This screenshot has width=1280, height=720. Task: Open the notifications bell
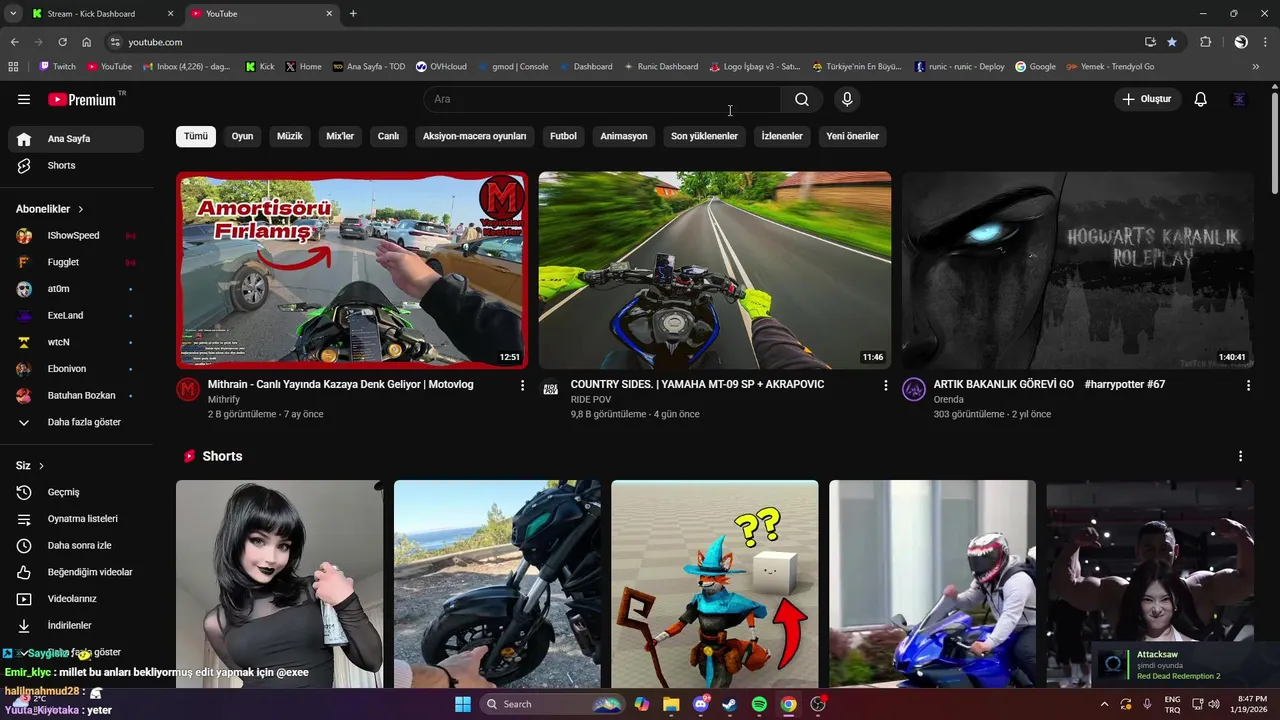(x=1201, y=99)
